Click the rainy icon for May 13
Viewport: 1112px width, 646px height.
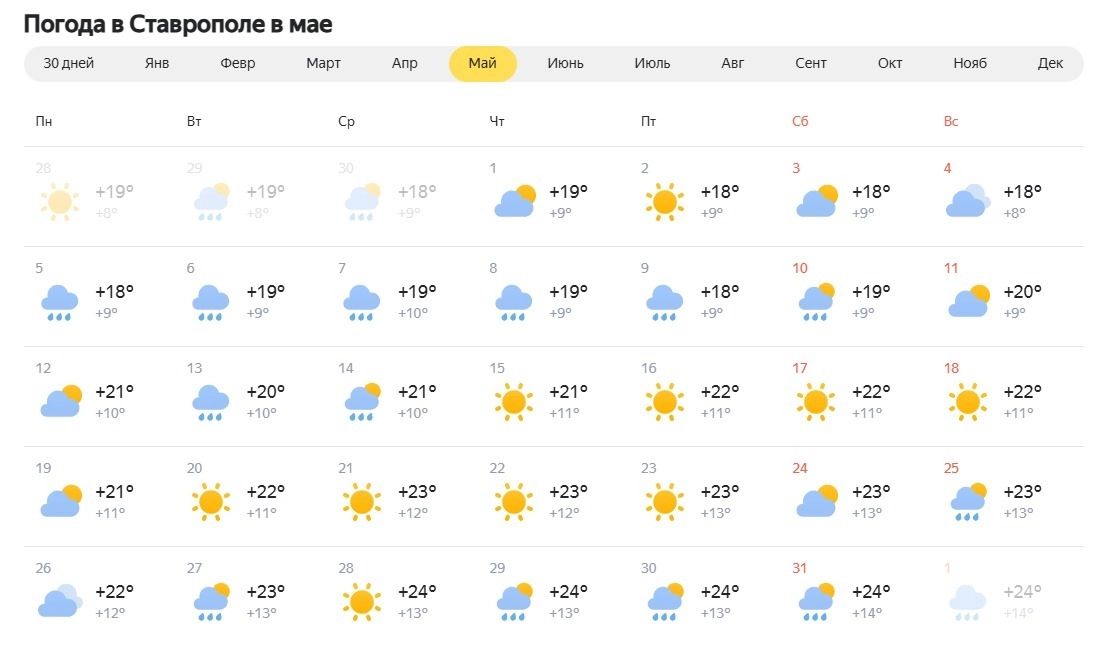pos(210,402)
